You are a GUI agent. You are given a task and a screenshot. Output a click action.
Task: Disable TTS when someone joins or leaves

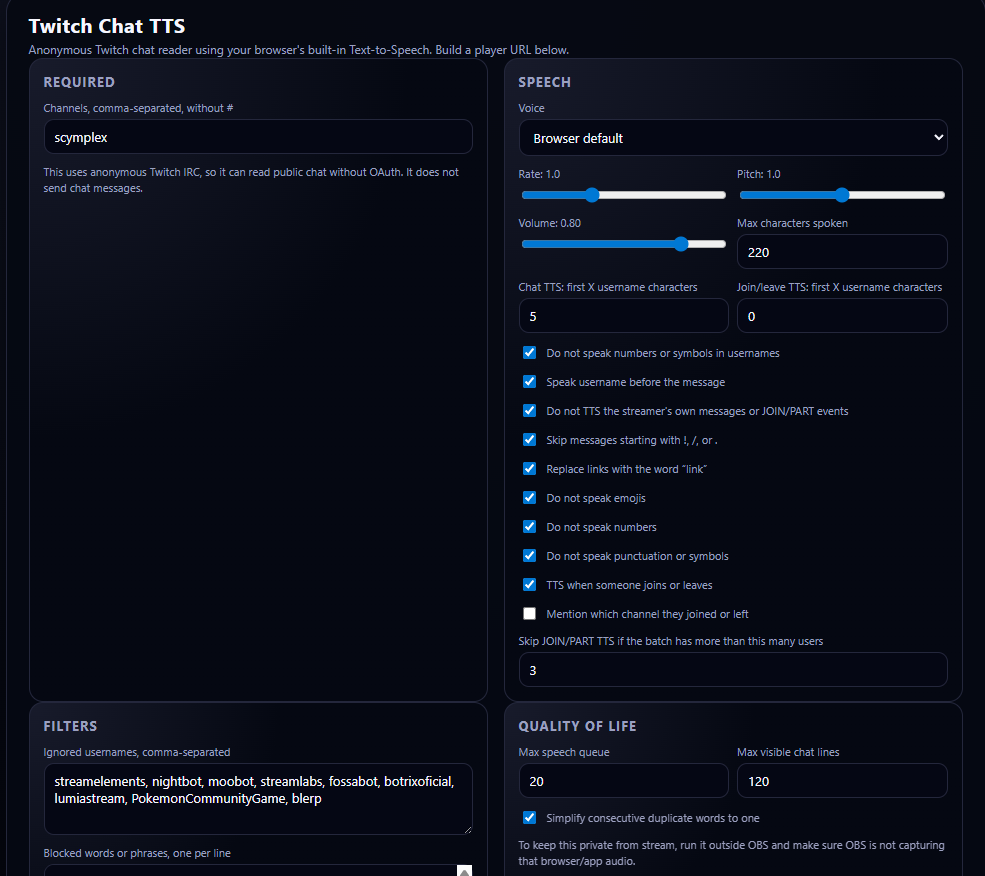click(x=530, y=584)
